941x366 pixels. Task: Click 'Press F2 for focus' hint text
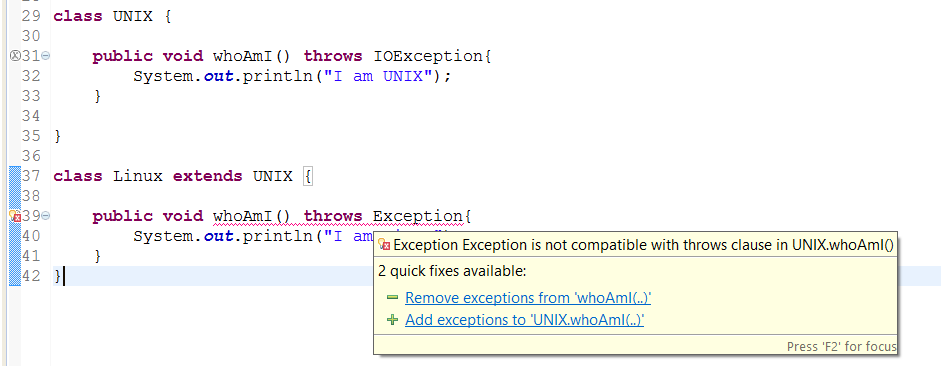tap(841, 346)
